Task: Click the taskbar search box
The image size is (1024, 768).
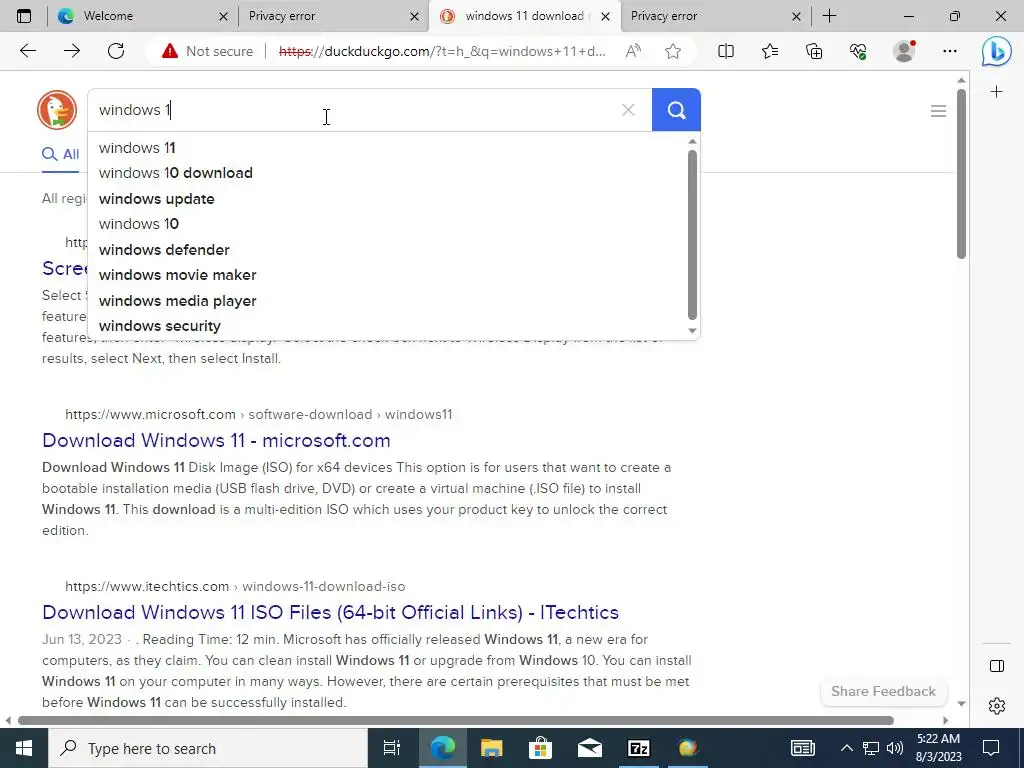Action: point(208,748)
